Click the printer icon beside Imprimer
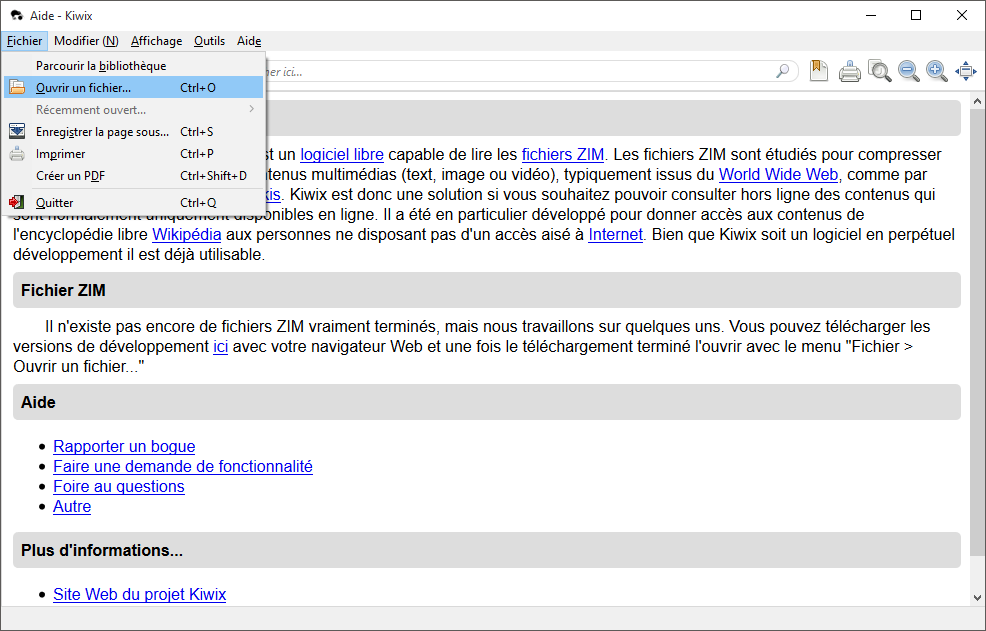 [x=17, y=154]
